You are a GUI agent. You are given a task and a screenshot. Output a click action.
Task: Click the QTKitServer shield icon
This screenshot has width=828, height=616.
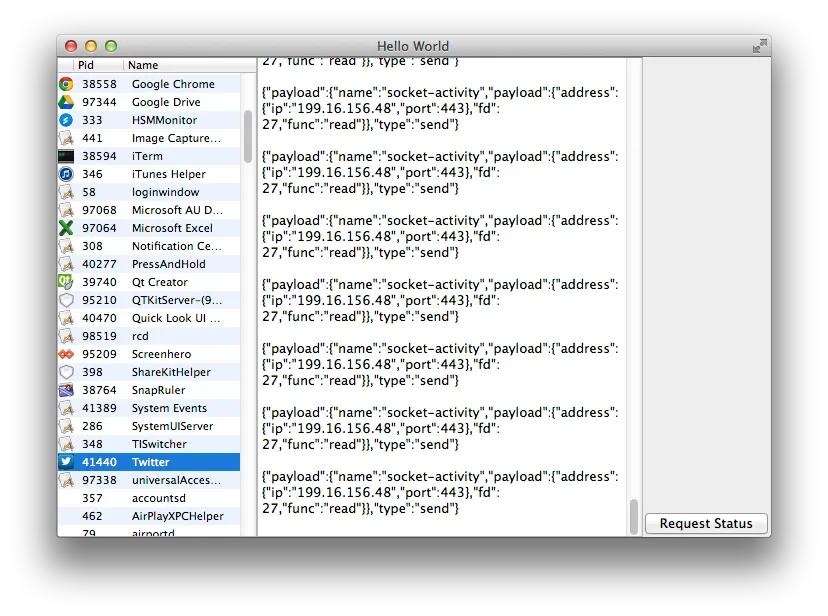(66, 300)
